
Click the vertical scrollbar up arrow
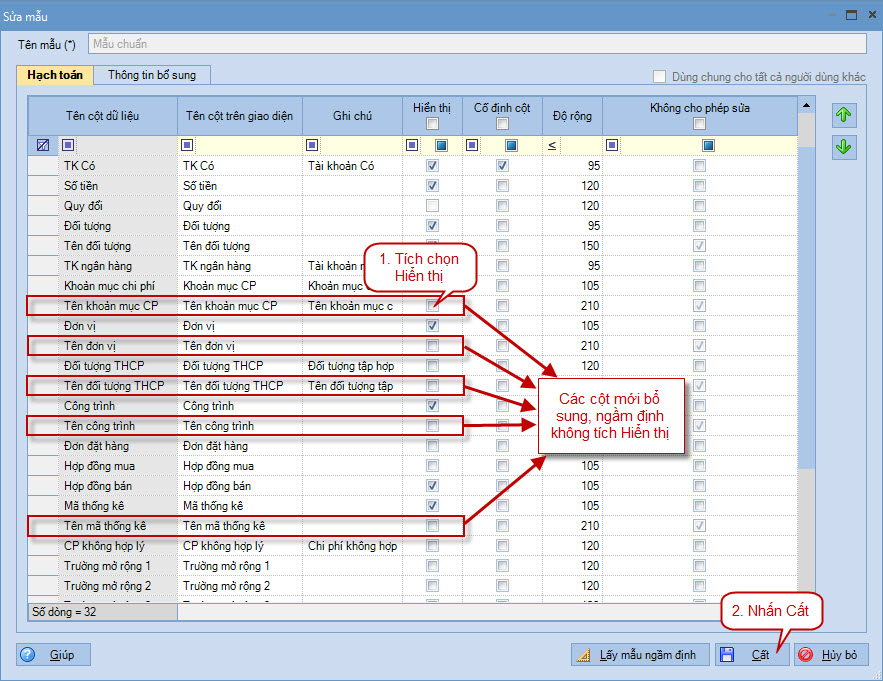point(806,105)
